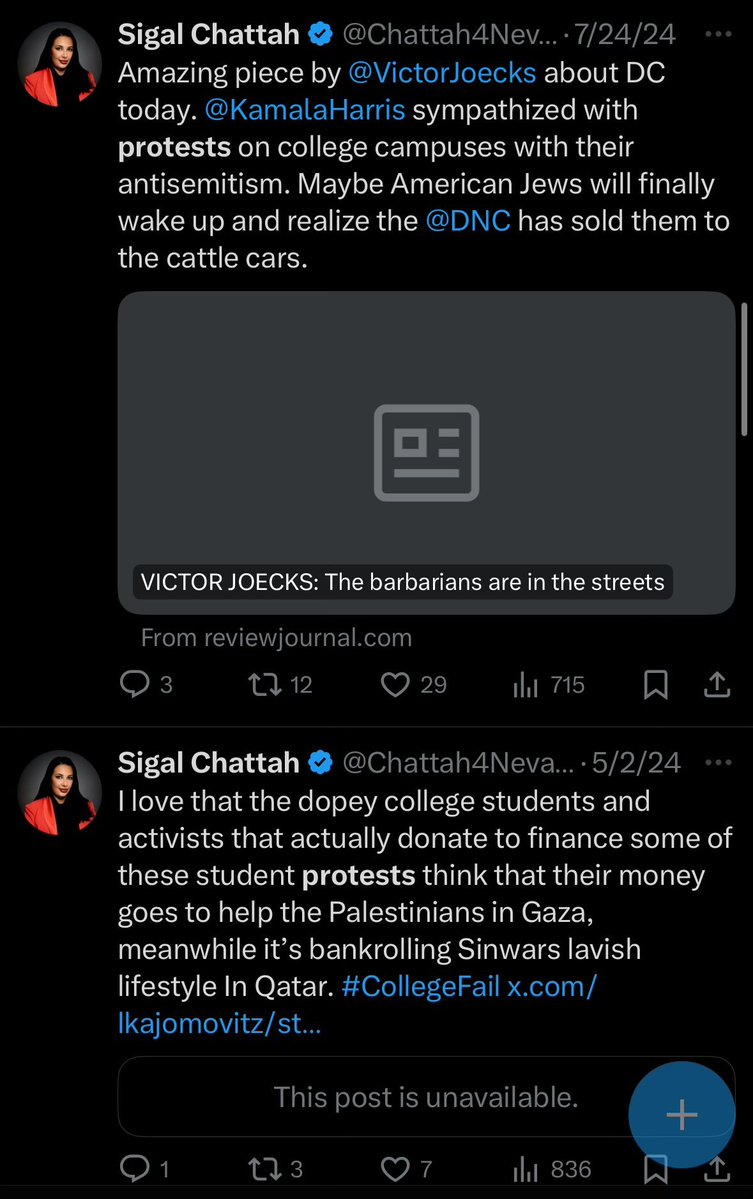Open Sigal Chattah's avatar on first post

(60, 63)
